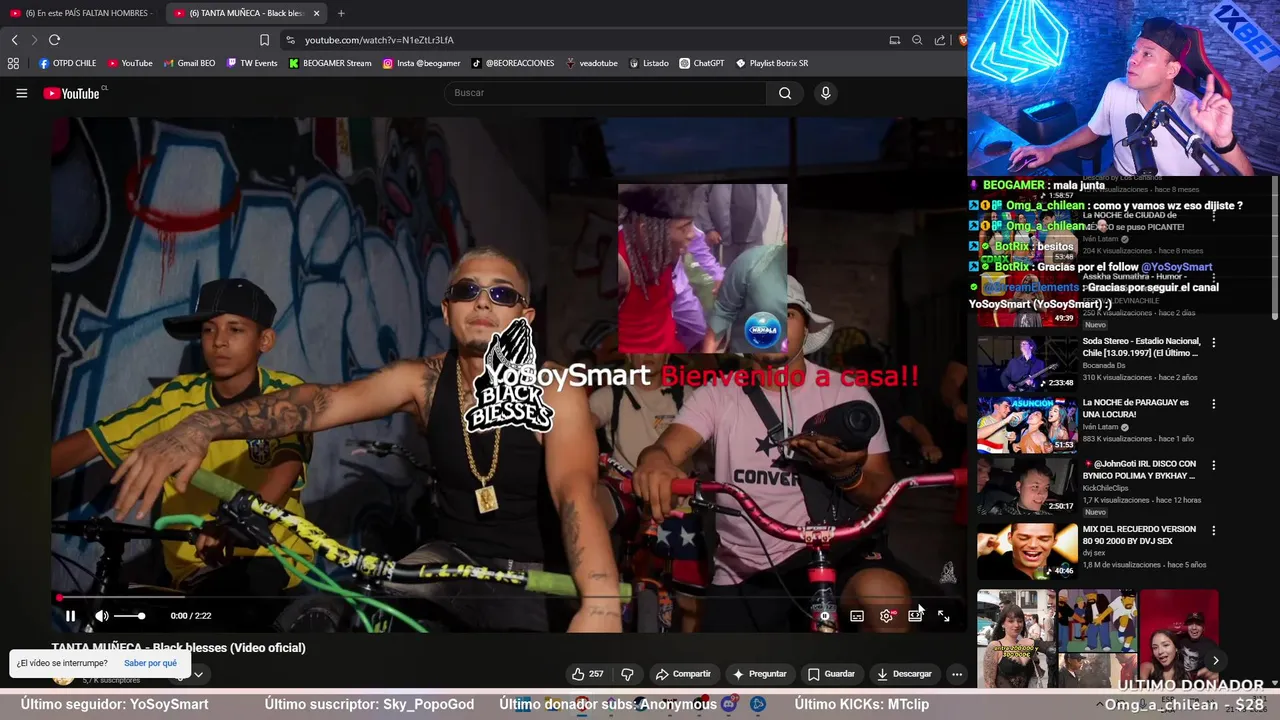Open options for La NOCHE de PARAGUAY video
This screenshot has height=720, width=1280.
click(1214, 404)
